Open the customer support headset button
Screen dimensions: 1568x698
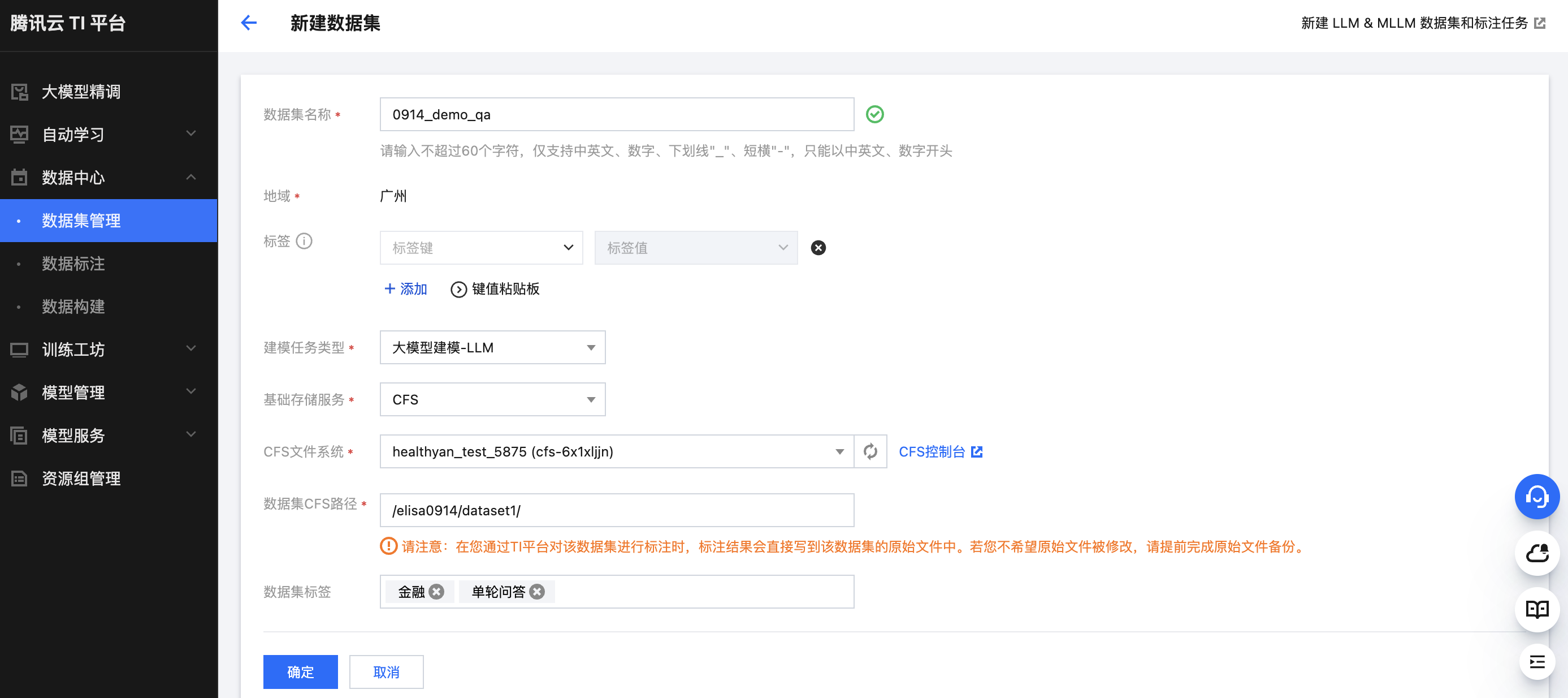coord(1537,497)
